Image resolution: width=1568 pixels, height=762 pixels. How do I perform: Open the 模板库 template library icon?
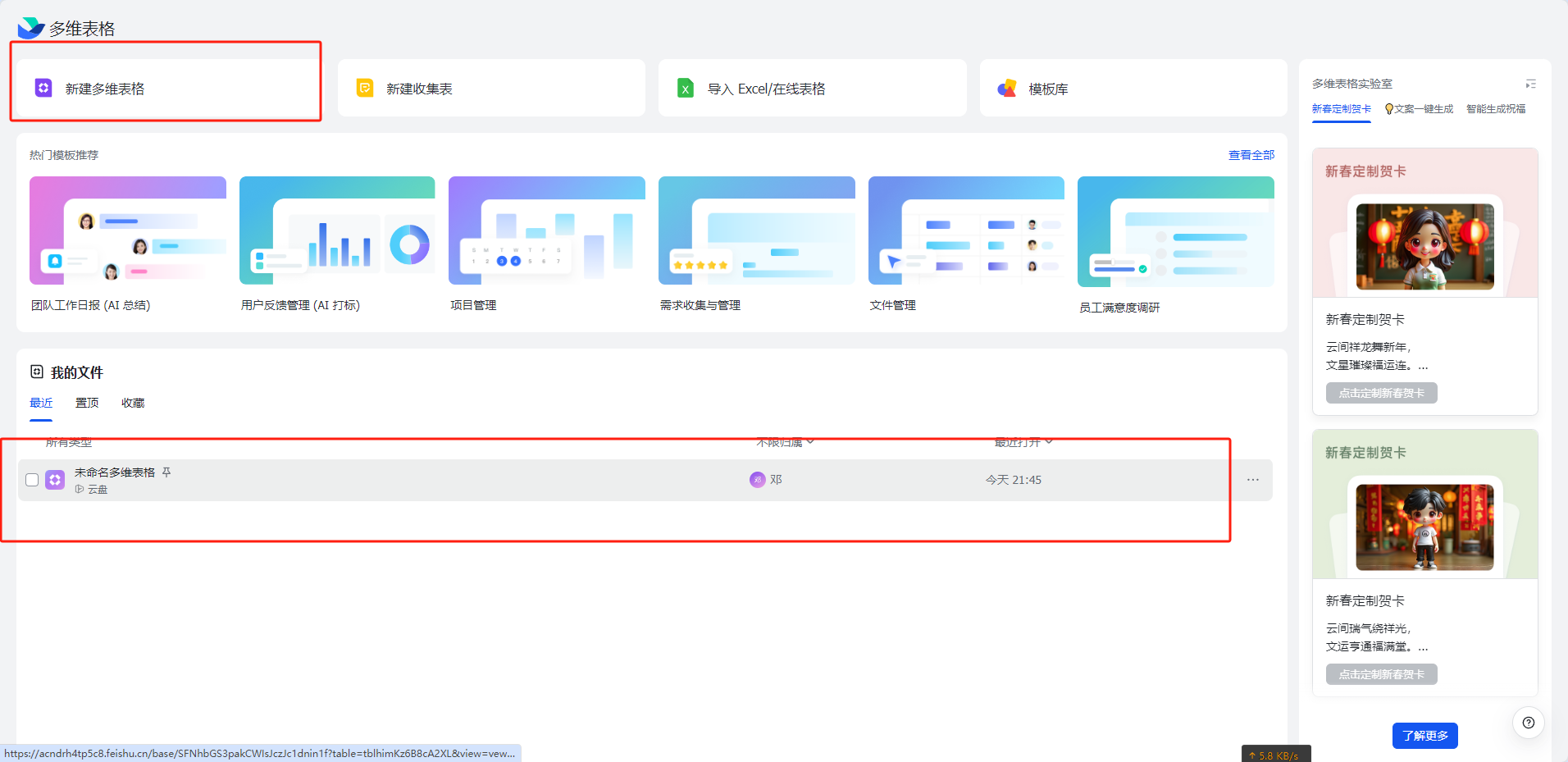tap(1007, 88)
